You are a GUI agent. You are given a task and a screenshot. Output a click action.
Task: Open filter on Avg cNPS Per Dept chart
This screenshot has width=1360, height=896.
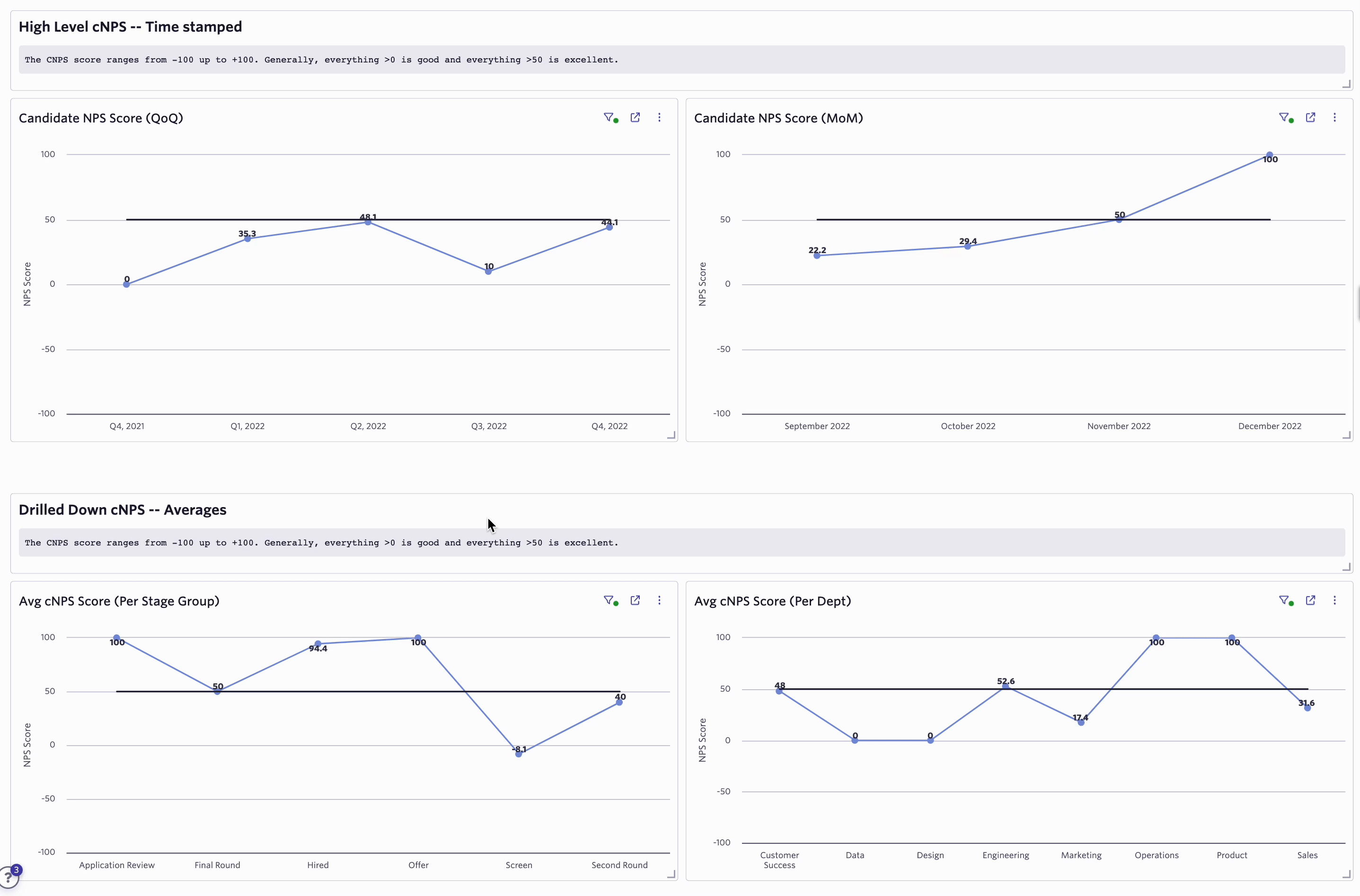coord(1284,600)
